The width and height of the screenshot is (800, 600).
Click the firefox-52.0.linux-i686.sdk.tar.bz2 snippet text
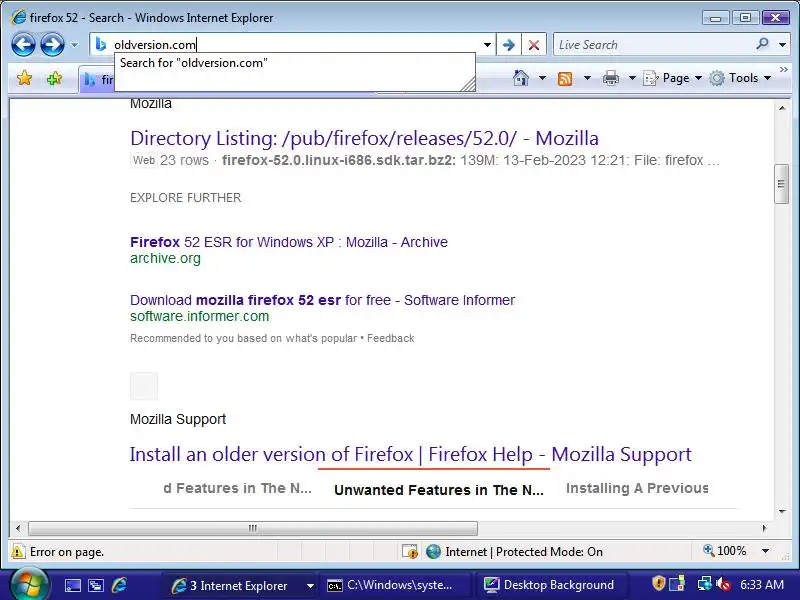coord(339,160)
